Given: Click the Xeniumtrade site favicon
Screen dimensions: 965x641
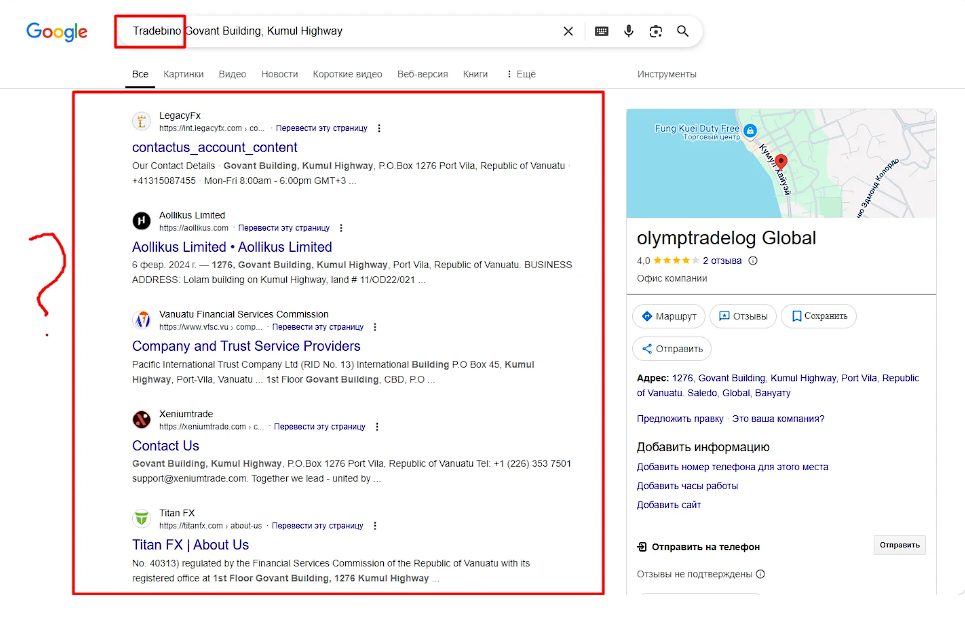Looking at the screenshot, I should pyautogui.click(x=142, y=420).
